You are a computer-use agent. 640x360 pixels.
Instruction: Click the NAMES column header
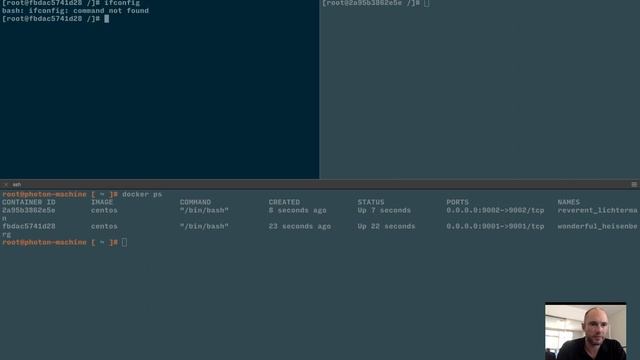click(569, 202)
